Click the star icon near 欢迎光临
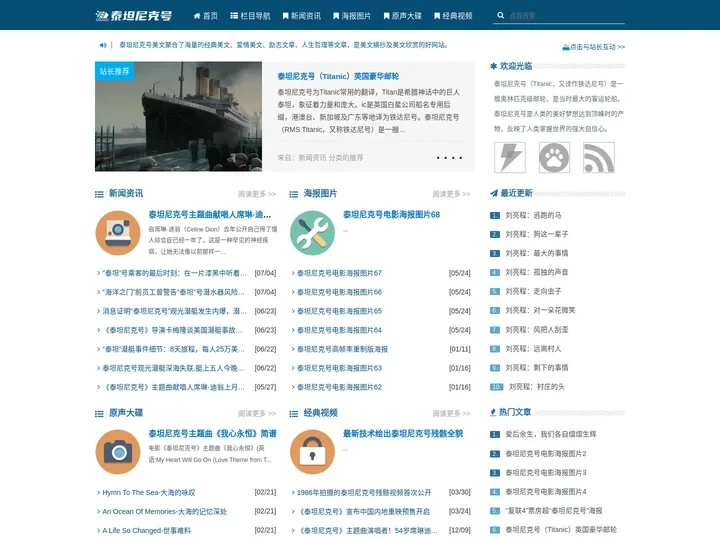The image size is (720, 540). pyautogui.click(x=494, y=66)
